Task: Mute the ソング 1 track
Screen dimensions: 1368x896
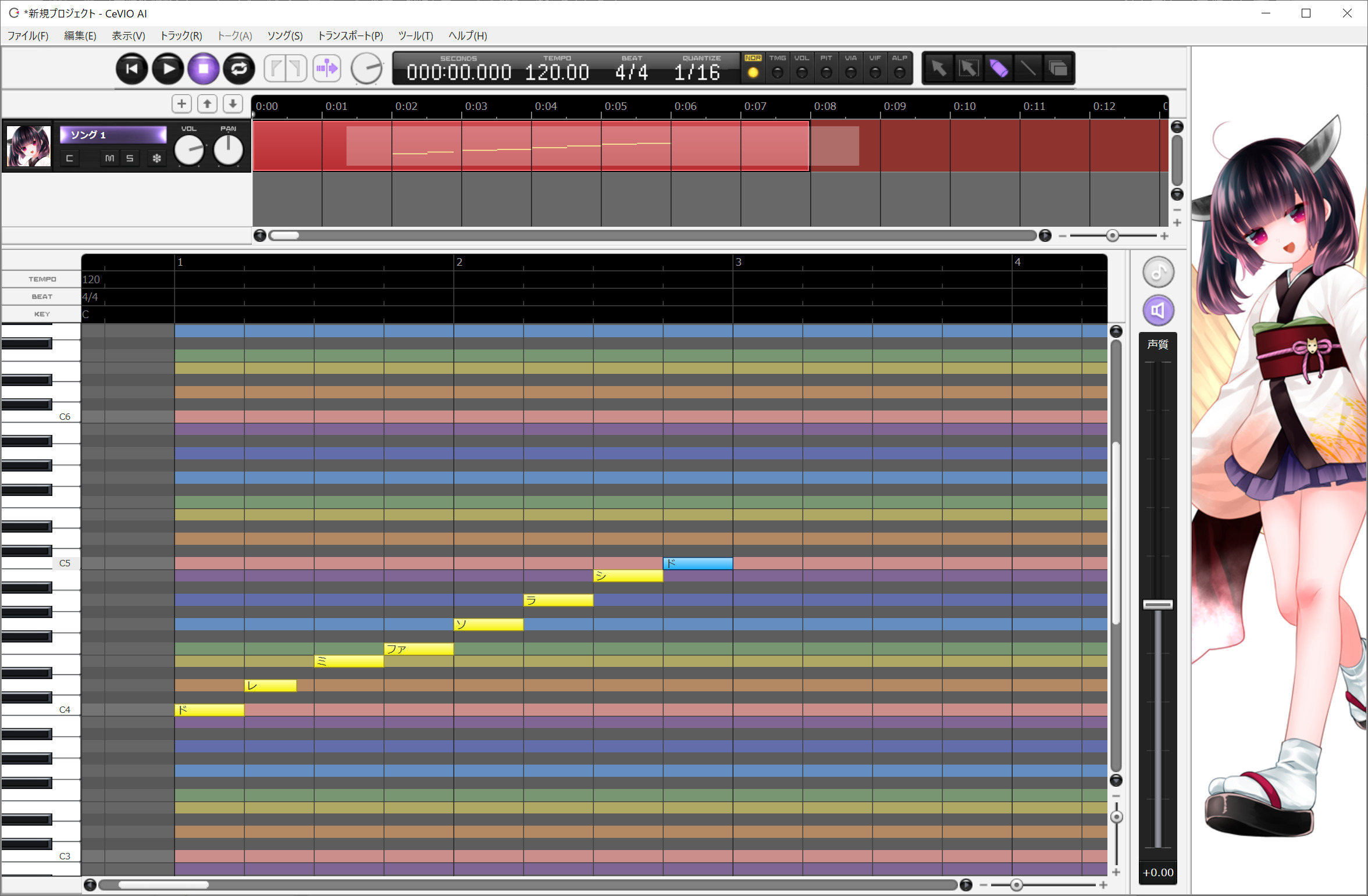Action: (x=109, y=158)
